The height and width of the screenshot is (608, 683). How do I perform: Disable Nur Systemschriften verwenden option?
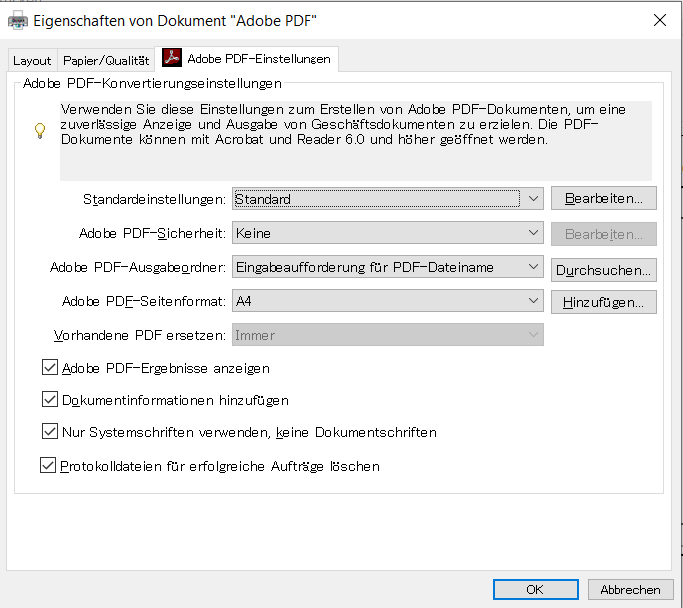[50, 432]
